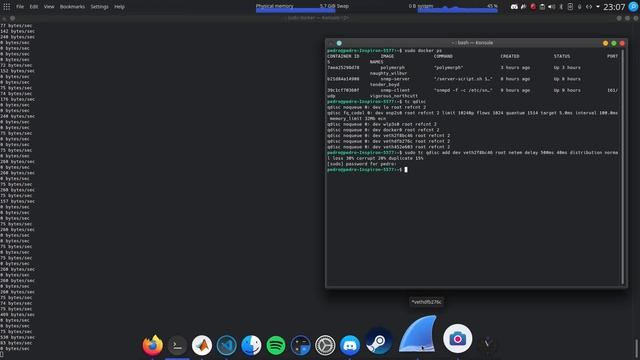Image resolution: width=640 pixels, height=360 pixels.
Task: Open the Help menu
Action: tap(119, 7)
